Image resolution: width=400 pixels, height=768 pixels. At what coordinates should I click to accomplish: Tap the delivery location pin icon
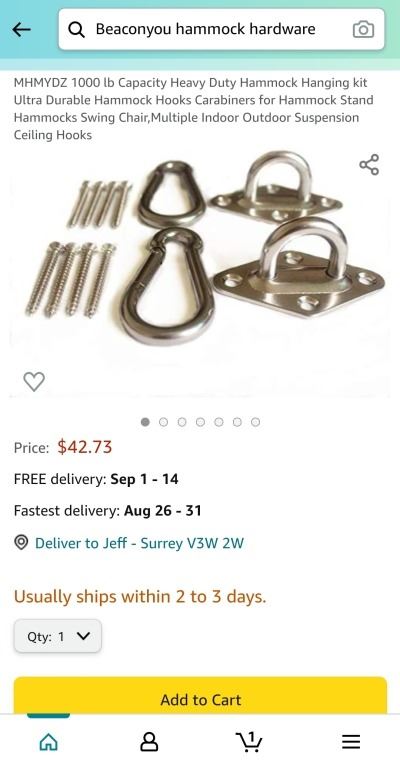[x=21, y=542]
